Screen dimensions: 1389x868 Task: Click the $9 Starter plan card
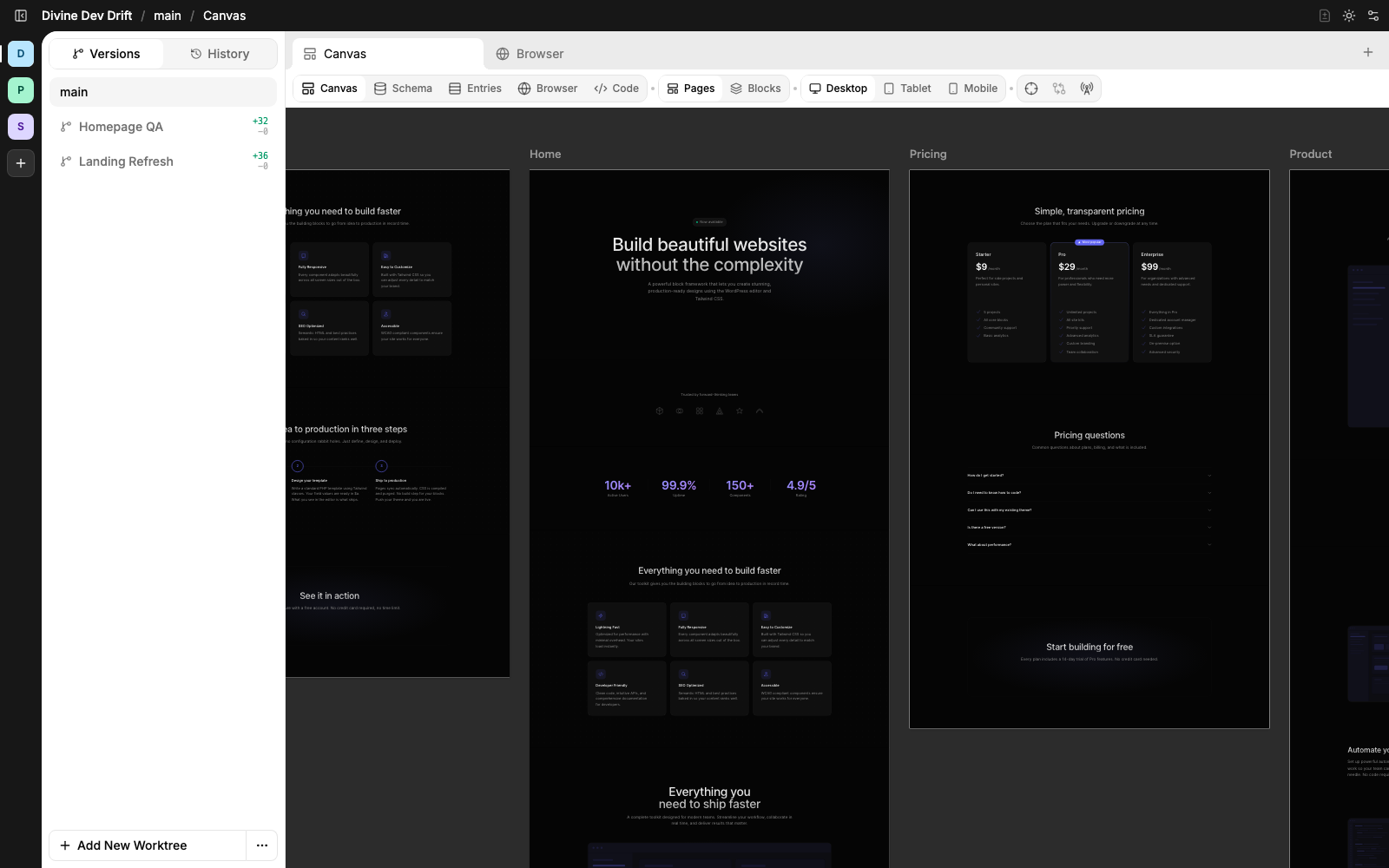click(1007, 302)
